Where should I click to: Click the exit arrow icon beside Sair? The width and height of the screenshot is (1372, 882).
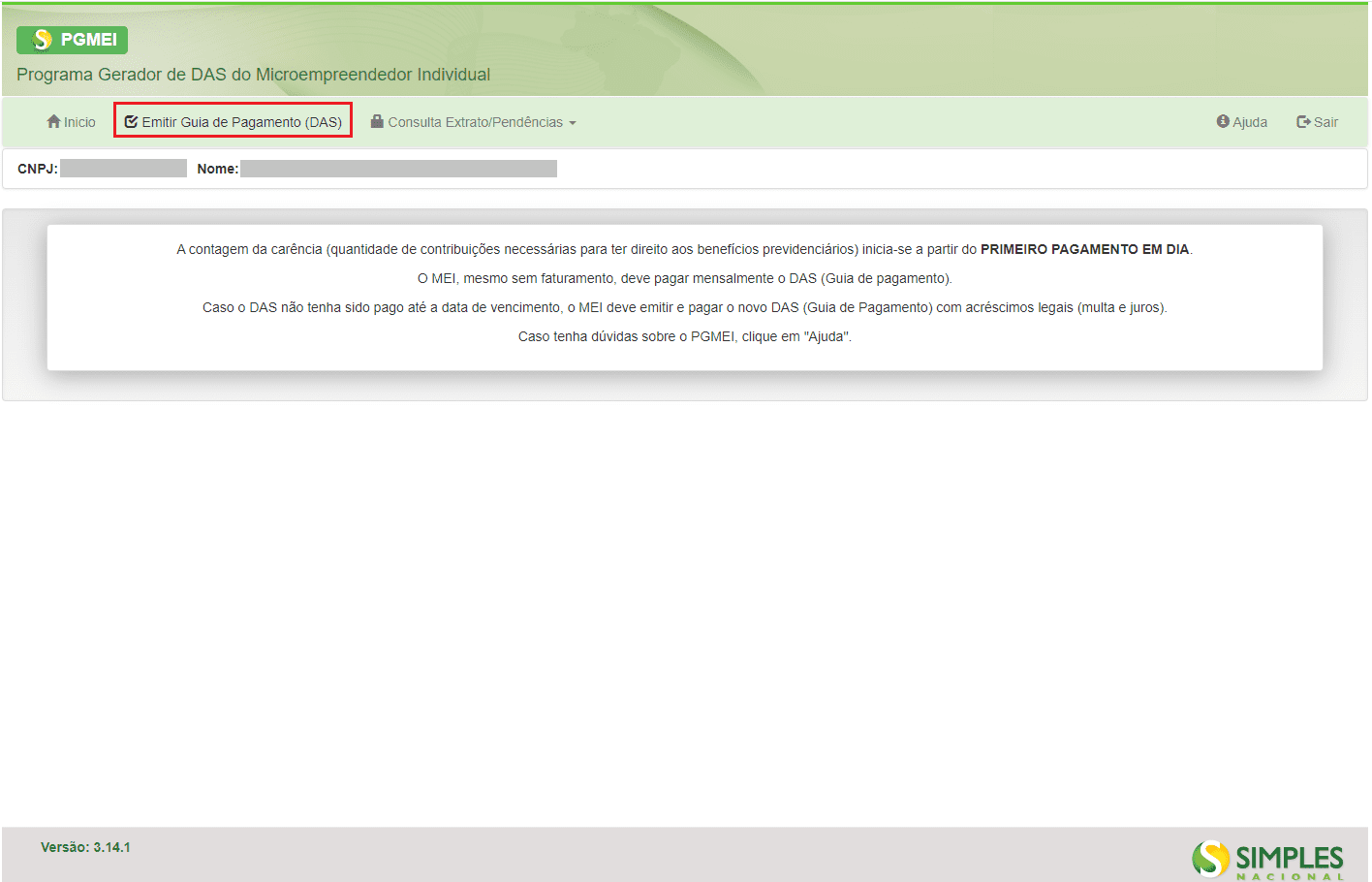(x=1303, y=121)
